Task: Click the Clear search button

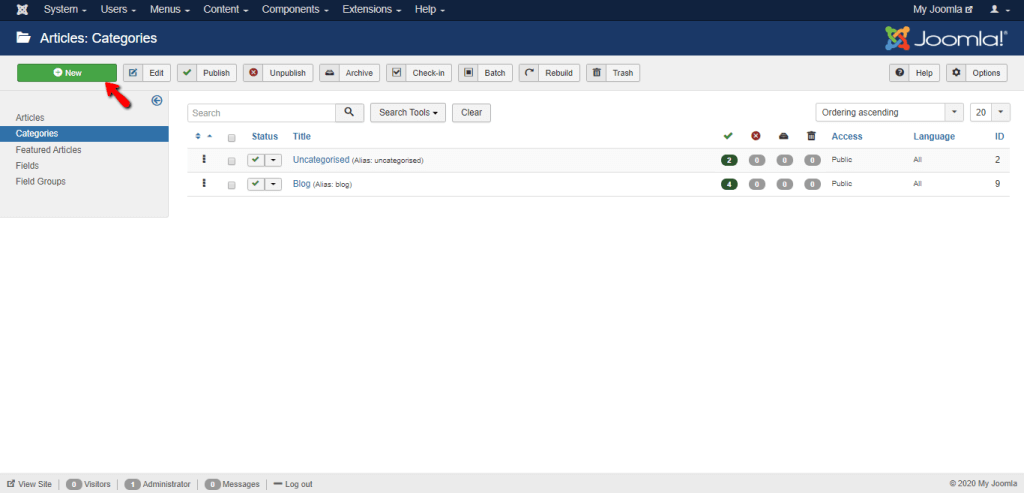Action: click(472, 112)
